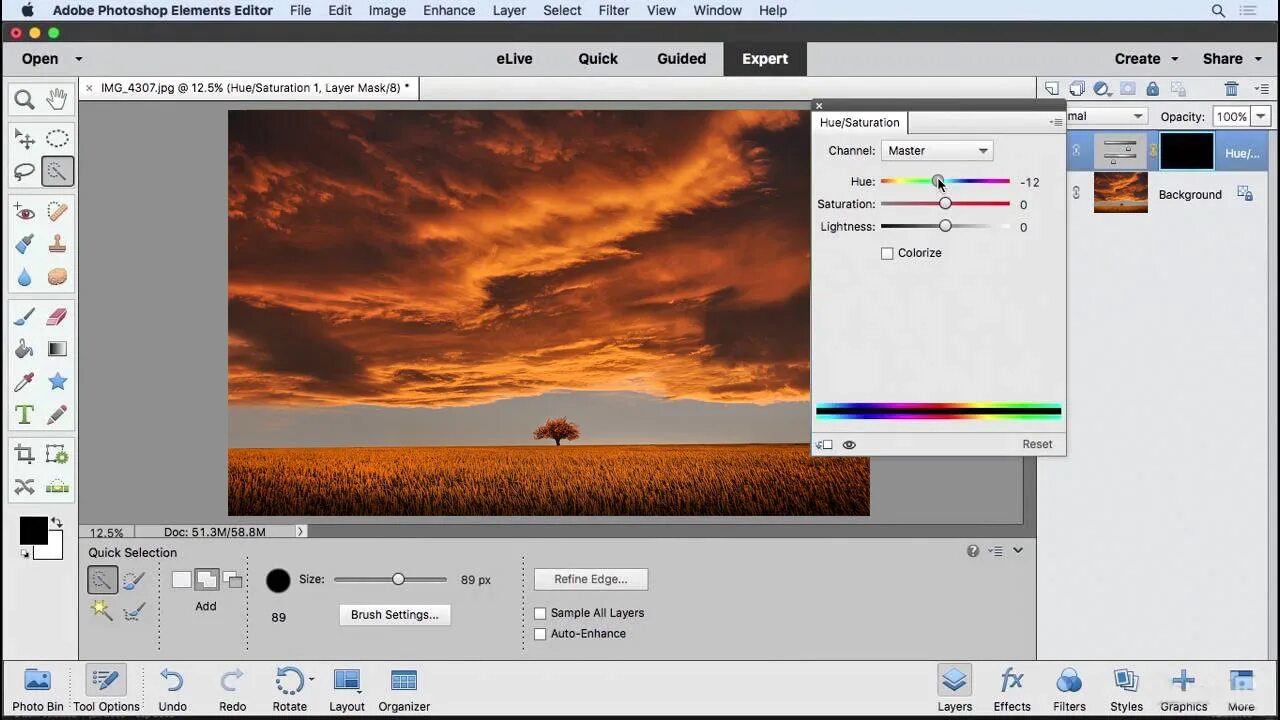This screenshot has width=1280, height=720.
Task: Select the Lasso tool
Action: 25,171
